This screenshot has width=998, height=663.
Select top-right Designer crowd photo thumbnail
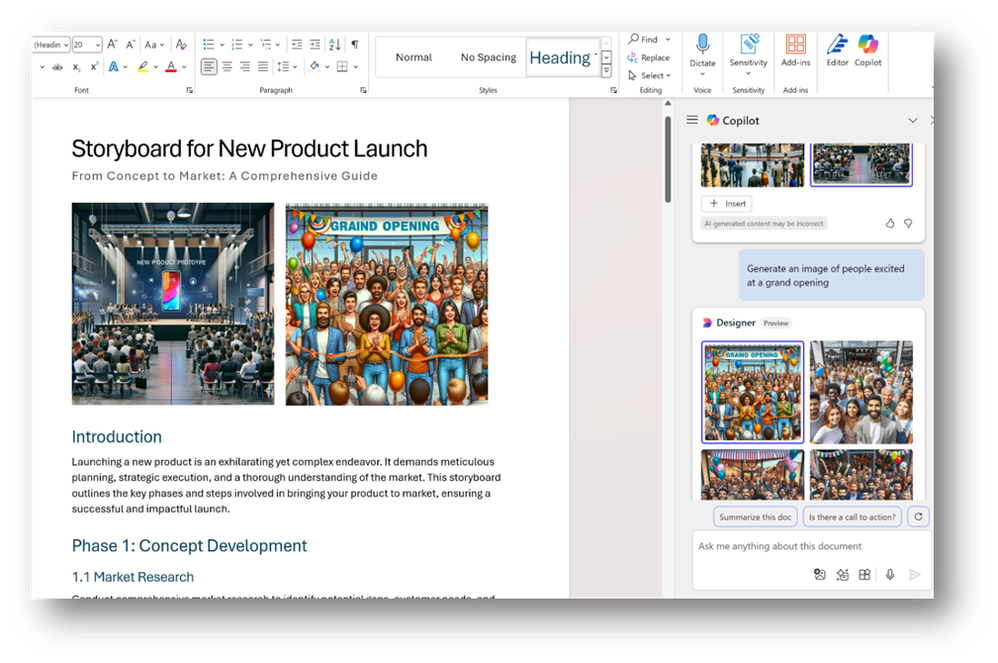(x=861, y=392)
